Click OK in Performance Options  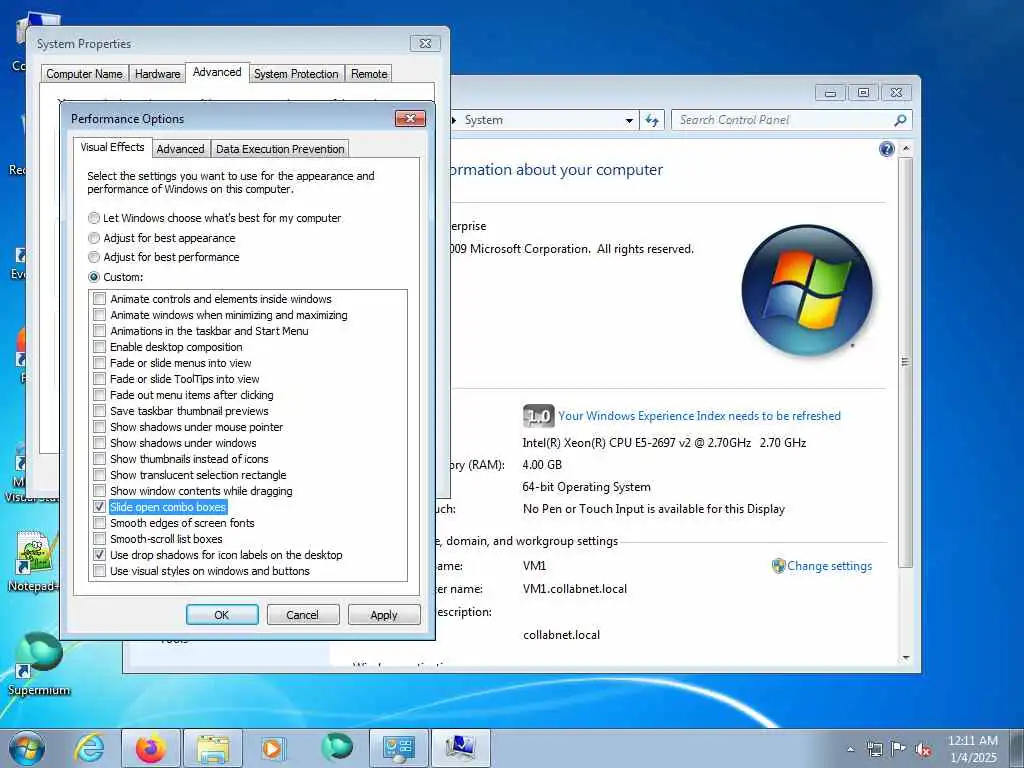coord(222,615)
